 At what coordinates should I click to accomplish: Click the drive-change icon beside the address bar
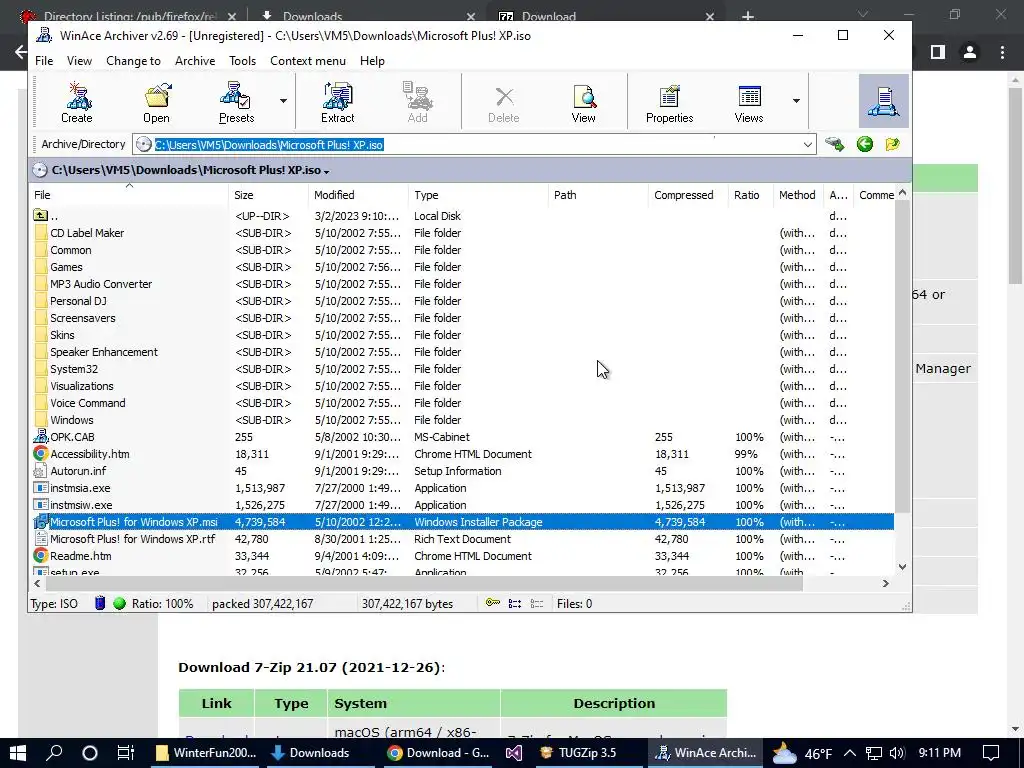tap(835, 144)
